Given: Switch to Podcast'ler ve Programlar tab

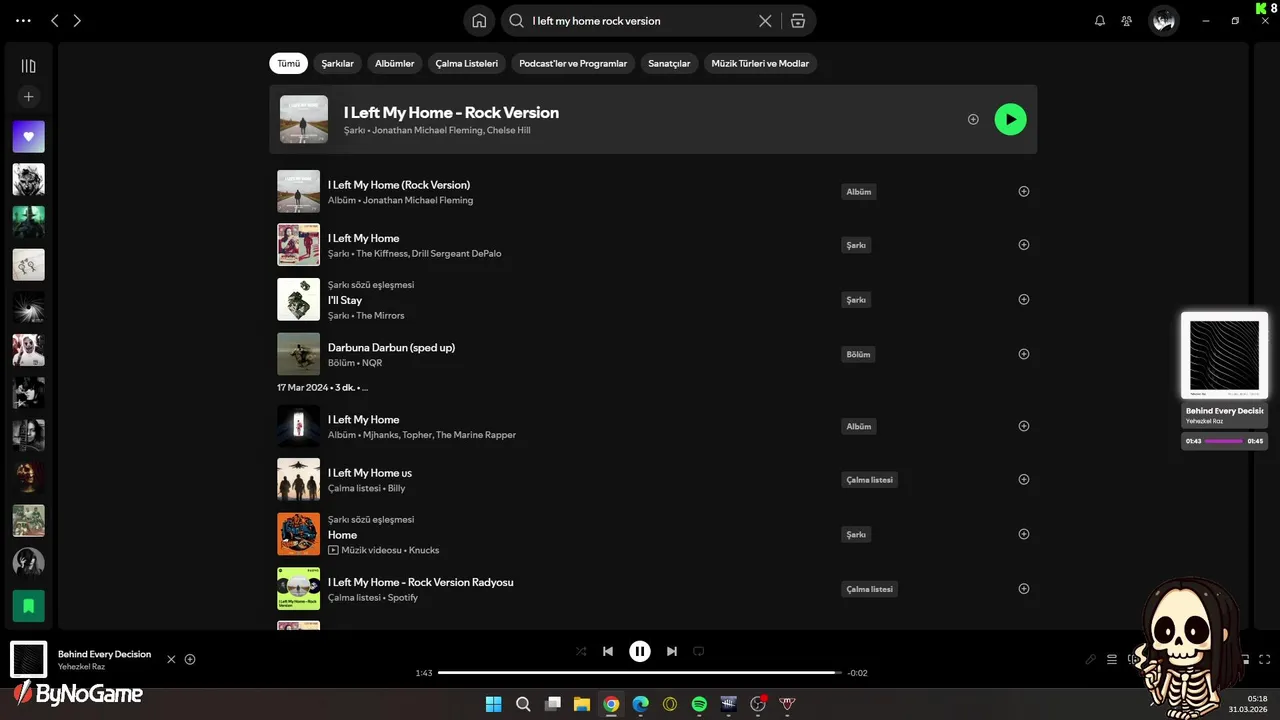Looking at the screenshot, I should pyautogui.click(x=573, y=63).
